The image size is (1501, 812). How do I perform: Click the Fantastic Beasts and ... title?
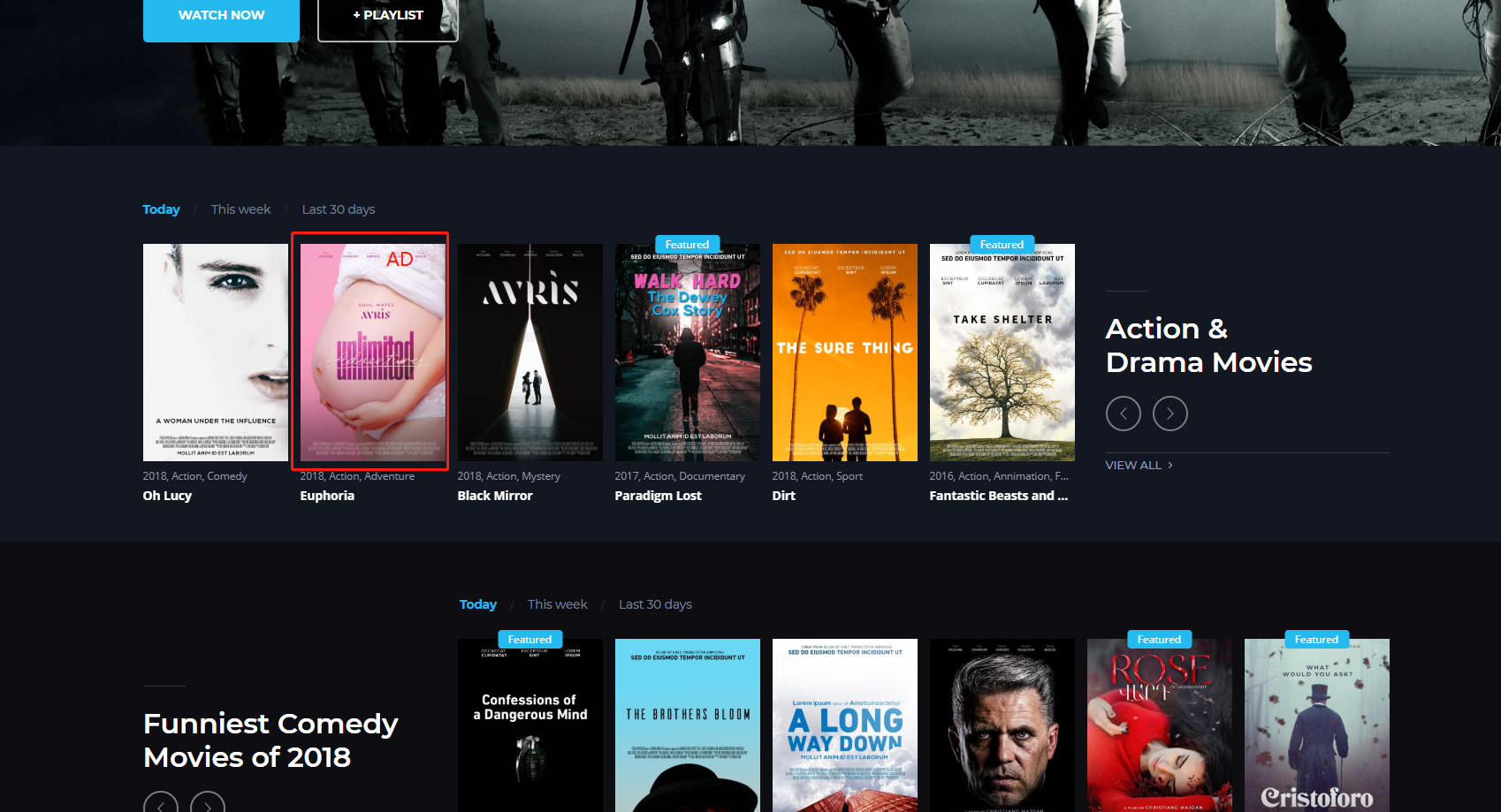(x=999, y=496)
